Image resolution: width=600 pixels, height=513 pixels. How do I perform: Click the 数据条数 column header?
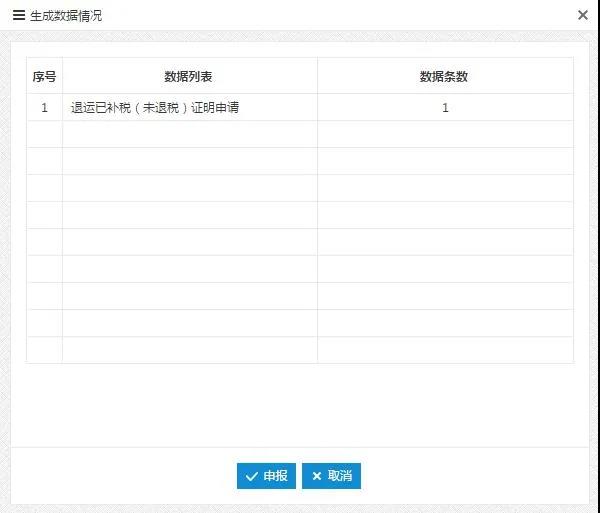[444, 77]
